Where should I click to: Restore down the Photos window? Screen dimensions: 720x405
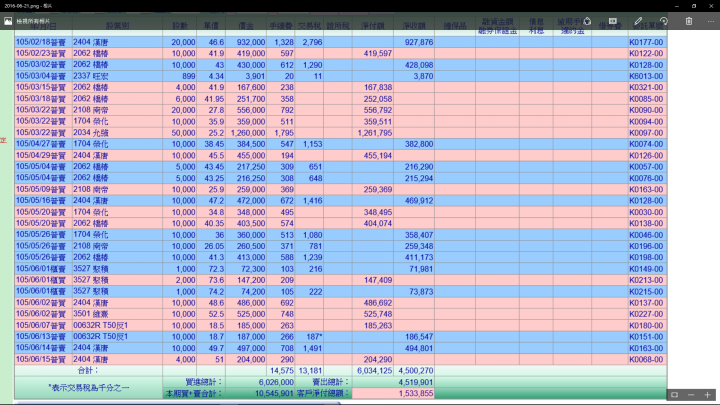tap(694, 6)
